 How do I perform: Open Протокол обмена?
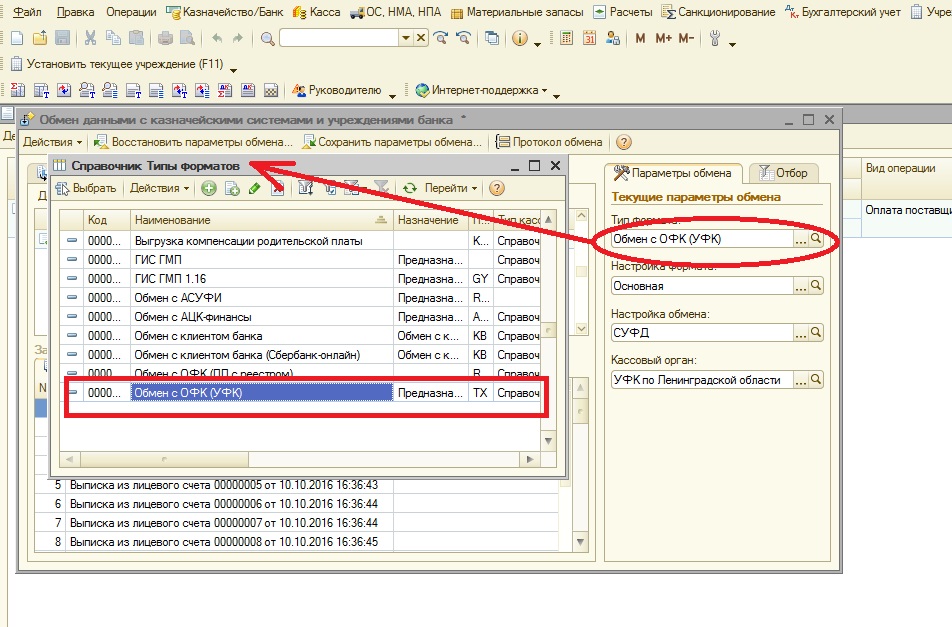[549, 142]
